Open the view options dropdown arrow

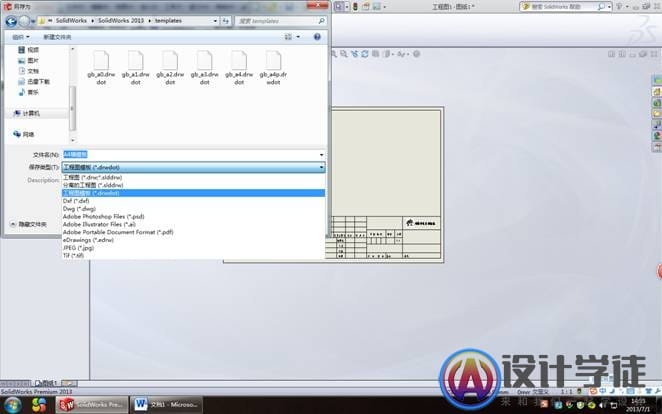tap(298, 37)
